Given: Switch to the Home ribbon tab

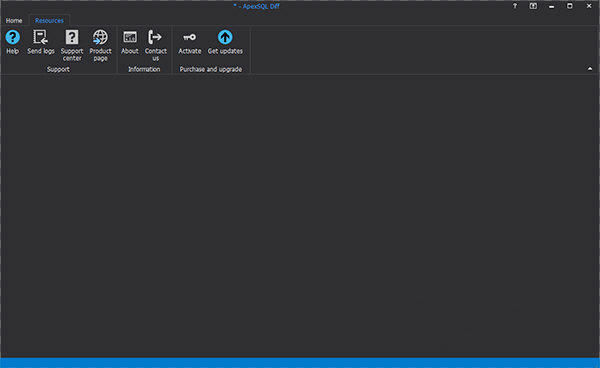Looking at the screenshot, I should 14,21.
